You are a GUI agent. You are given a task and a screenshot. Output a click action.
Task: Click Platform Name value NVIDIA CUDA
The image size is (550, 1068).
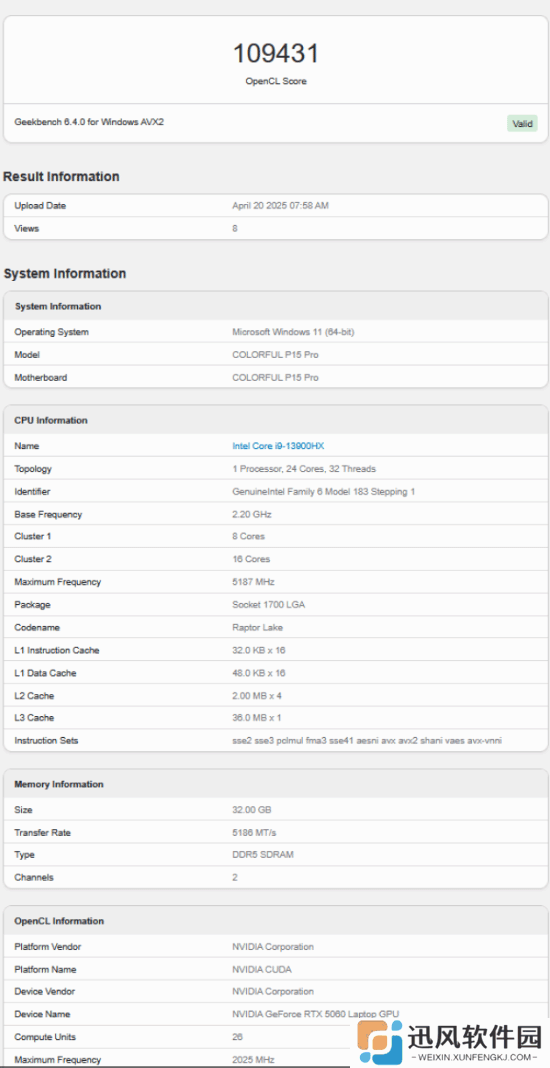[x=262, y=969]
